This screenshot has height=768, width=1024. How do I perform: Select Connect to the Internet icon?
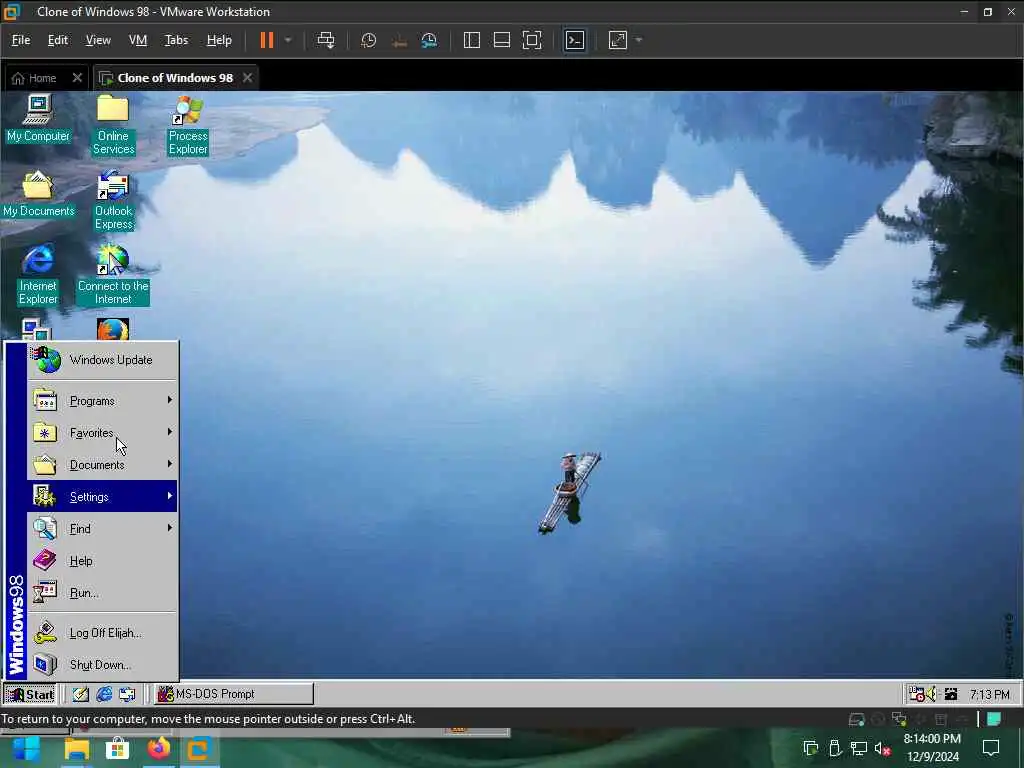pos(113,274)
